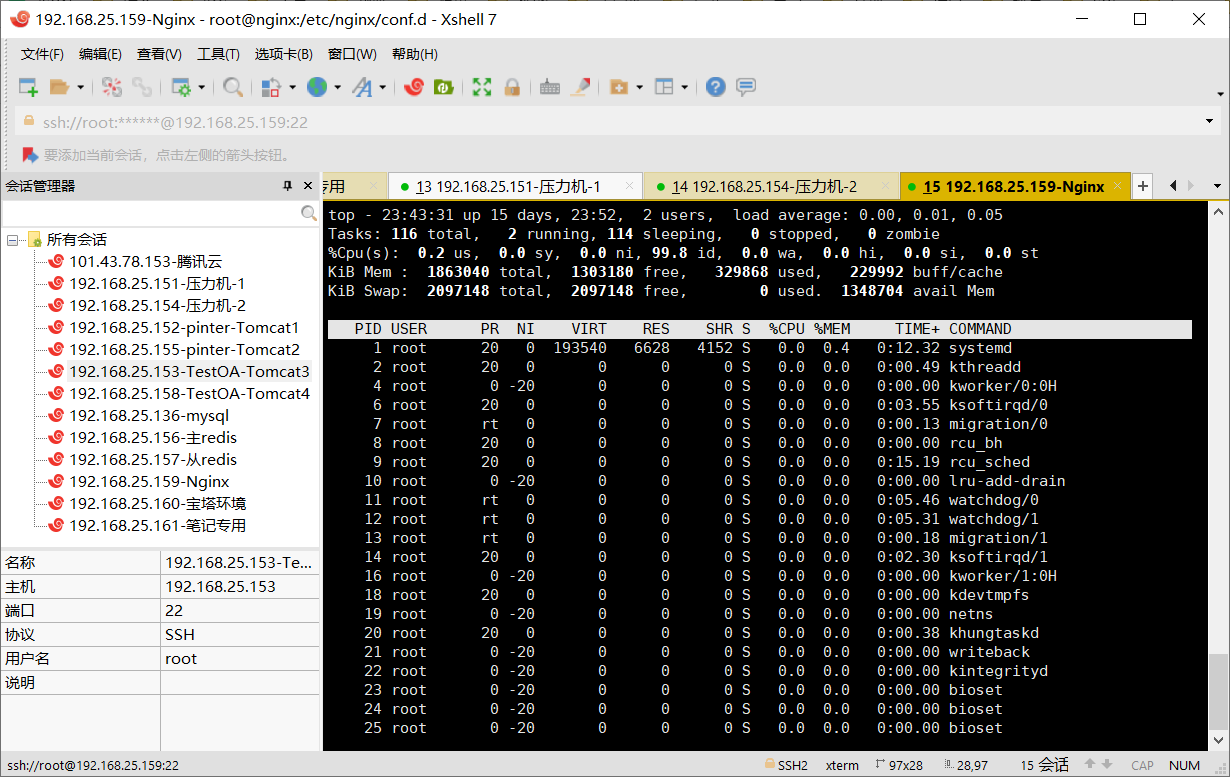
Task: Close the 192.168.25.159-Nginx tab
Action: 1116,186
